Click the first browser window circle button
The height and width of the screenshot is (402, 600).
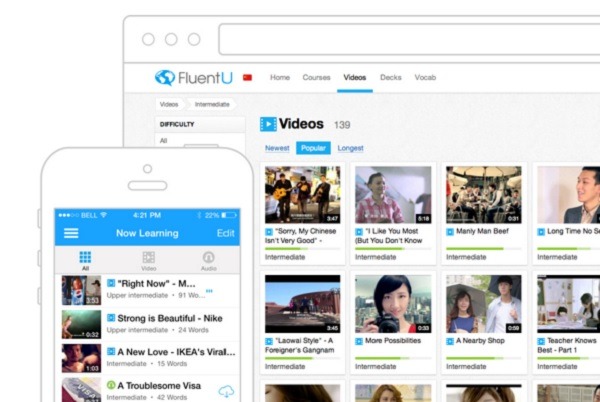[x=148, y=39]
